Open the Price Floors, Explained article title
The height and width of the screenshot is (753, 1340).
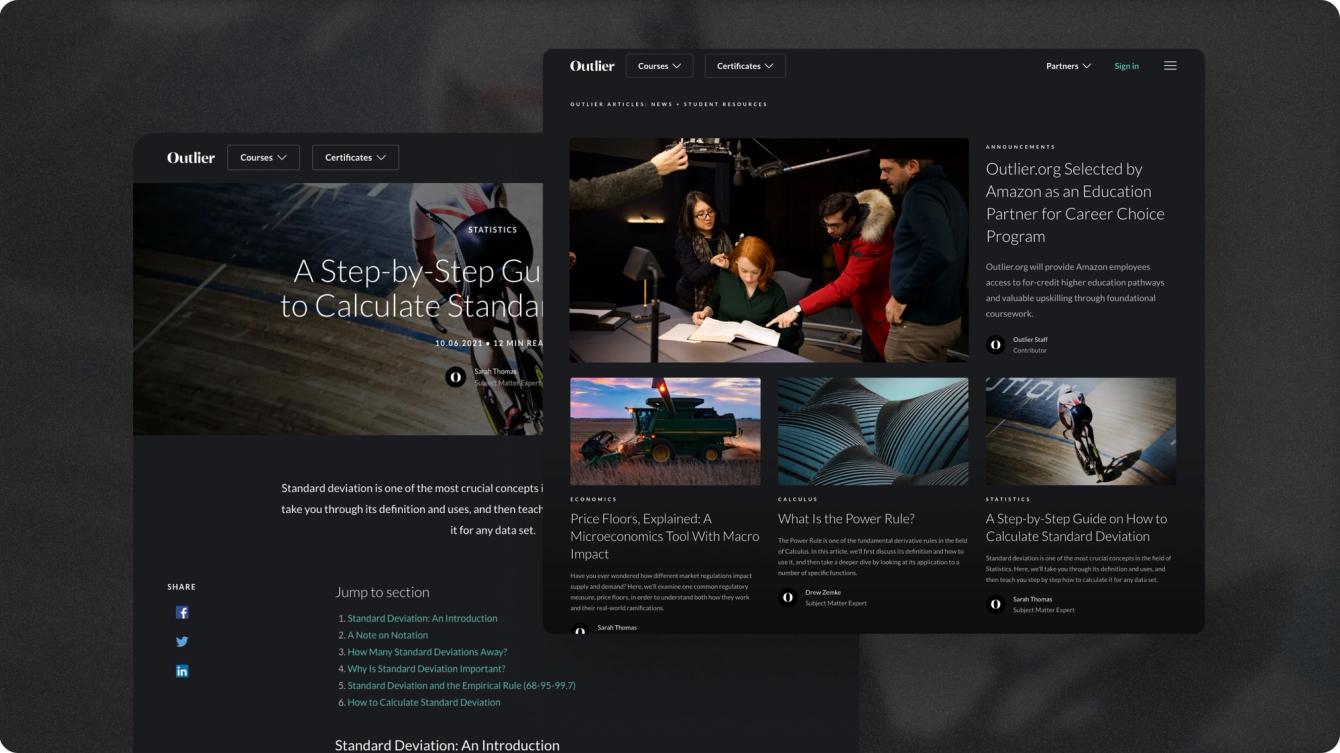tap(665, 536)
